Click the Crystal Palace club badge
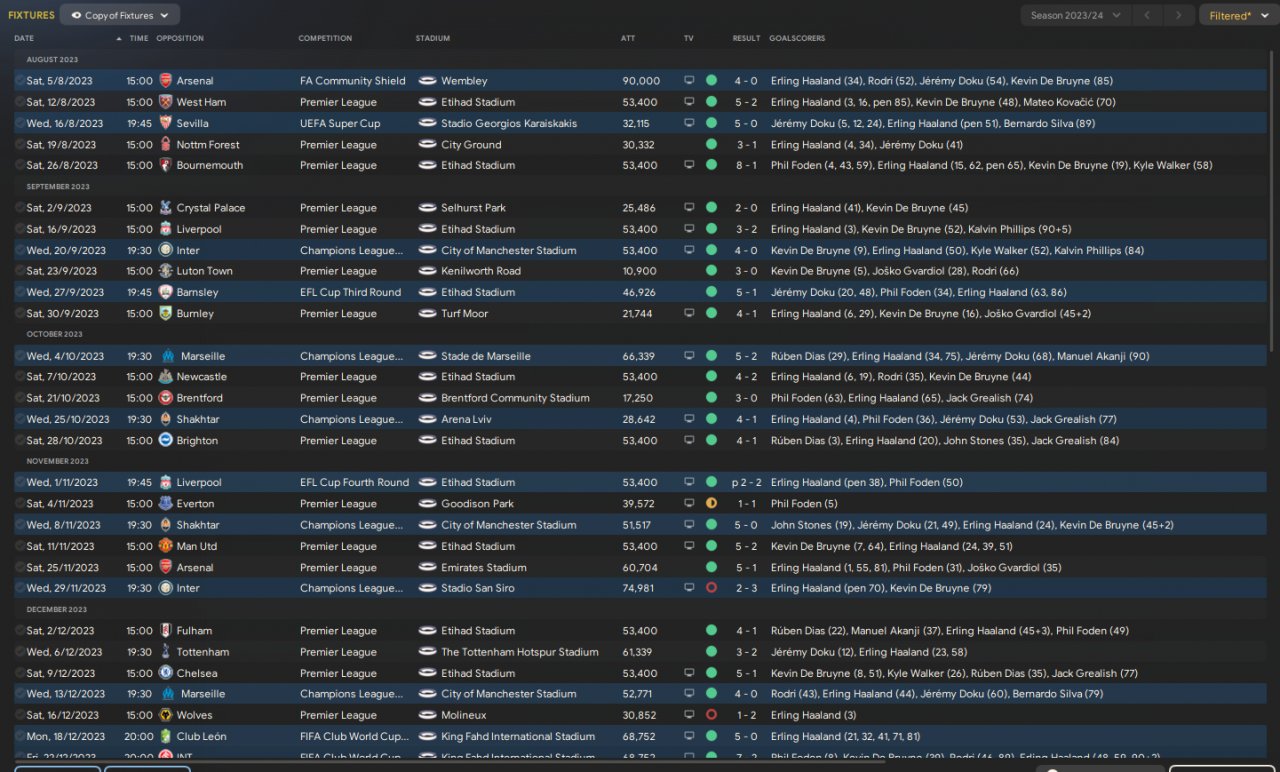1280x772 pixels. (166, 208)
